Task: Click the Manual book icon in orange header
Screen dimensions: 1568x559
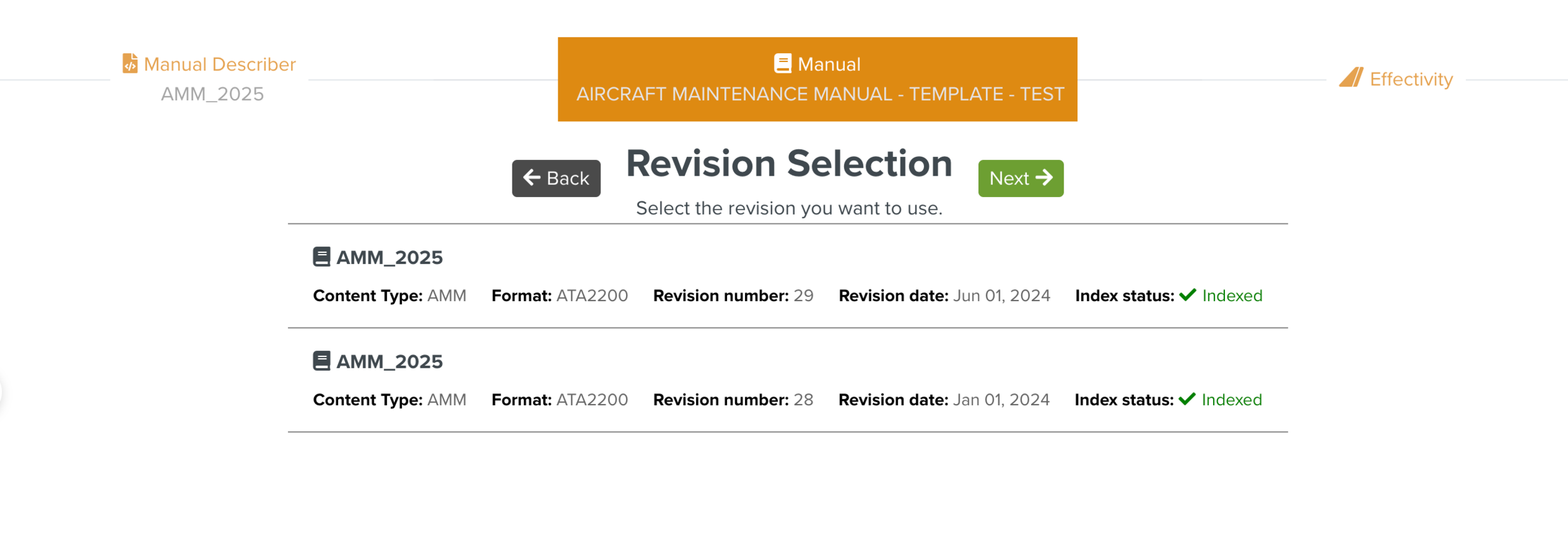Action: click(x=782, y=63)
